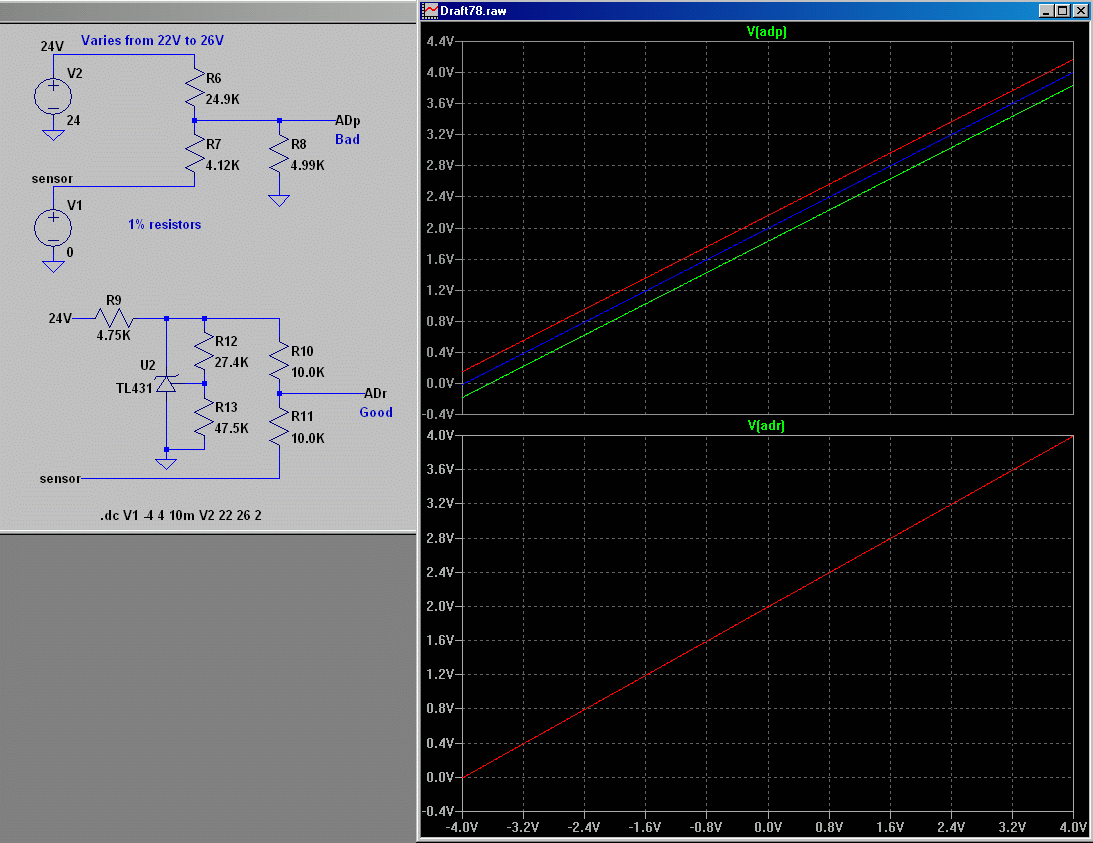
Task: Click the 'Varies from 22V to 26V' comment
Action: 153,40
